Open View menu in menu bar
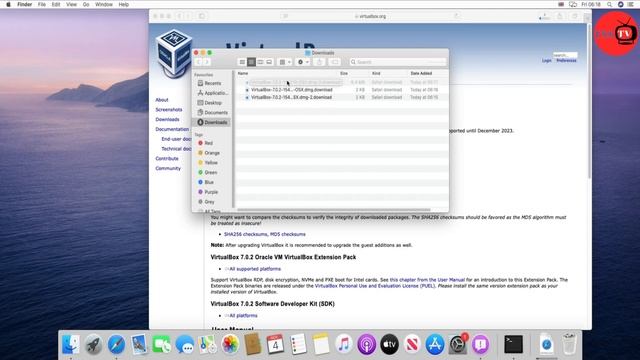The image size is (640, 360). tap(71, 4)
